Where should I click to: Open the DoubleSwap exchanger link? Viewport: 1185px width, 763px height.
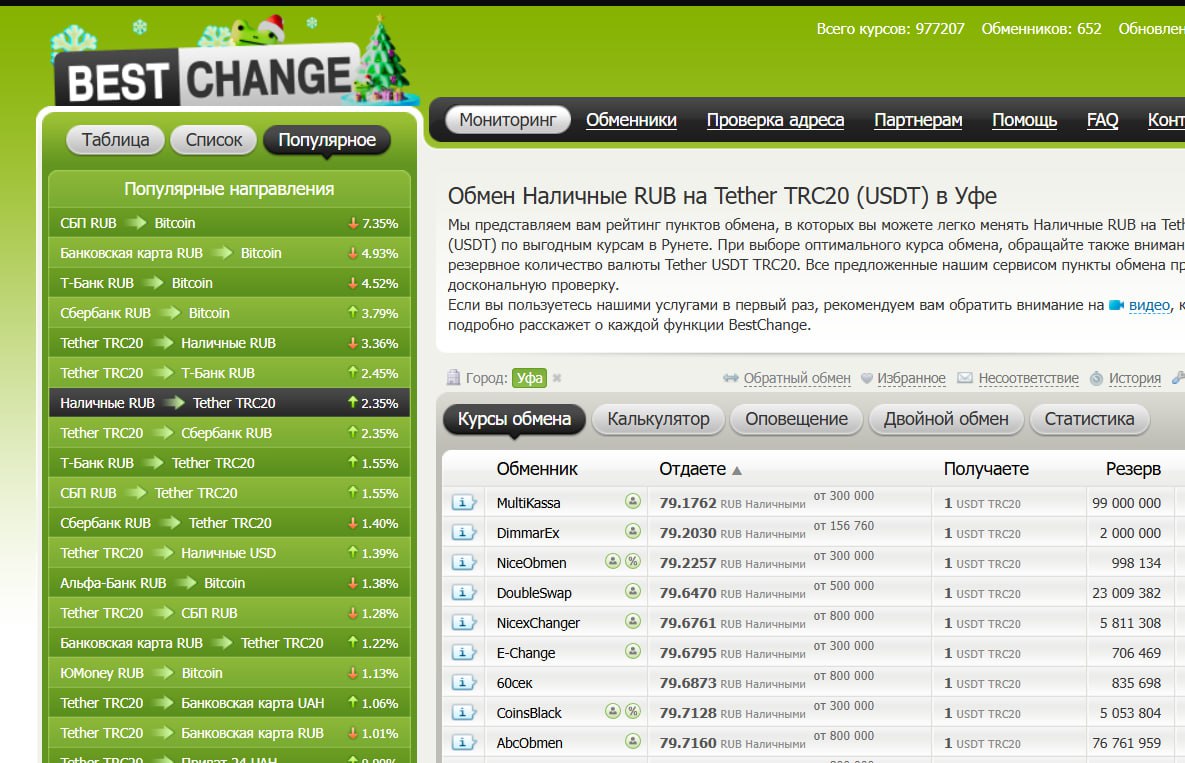click(534, 593)
